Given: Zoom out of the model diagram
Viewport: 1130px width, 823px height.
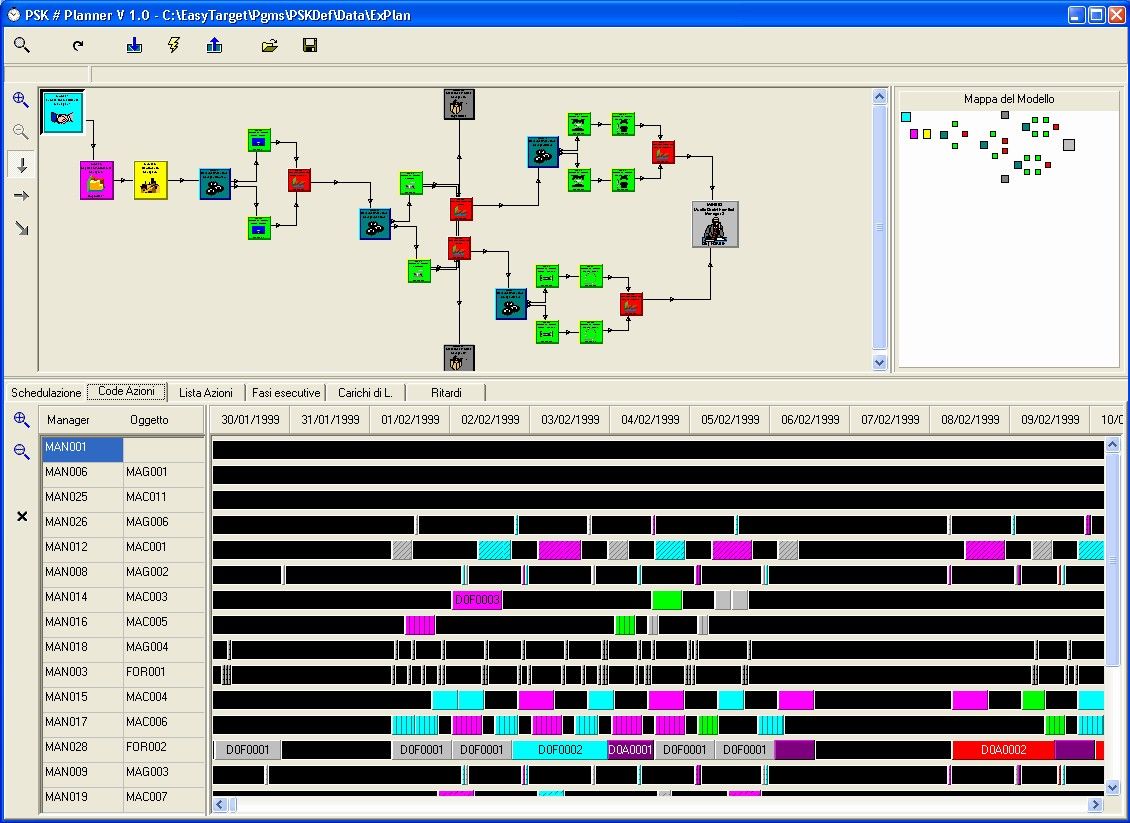Looking at the screenshot, I should (x=21, y=132).
